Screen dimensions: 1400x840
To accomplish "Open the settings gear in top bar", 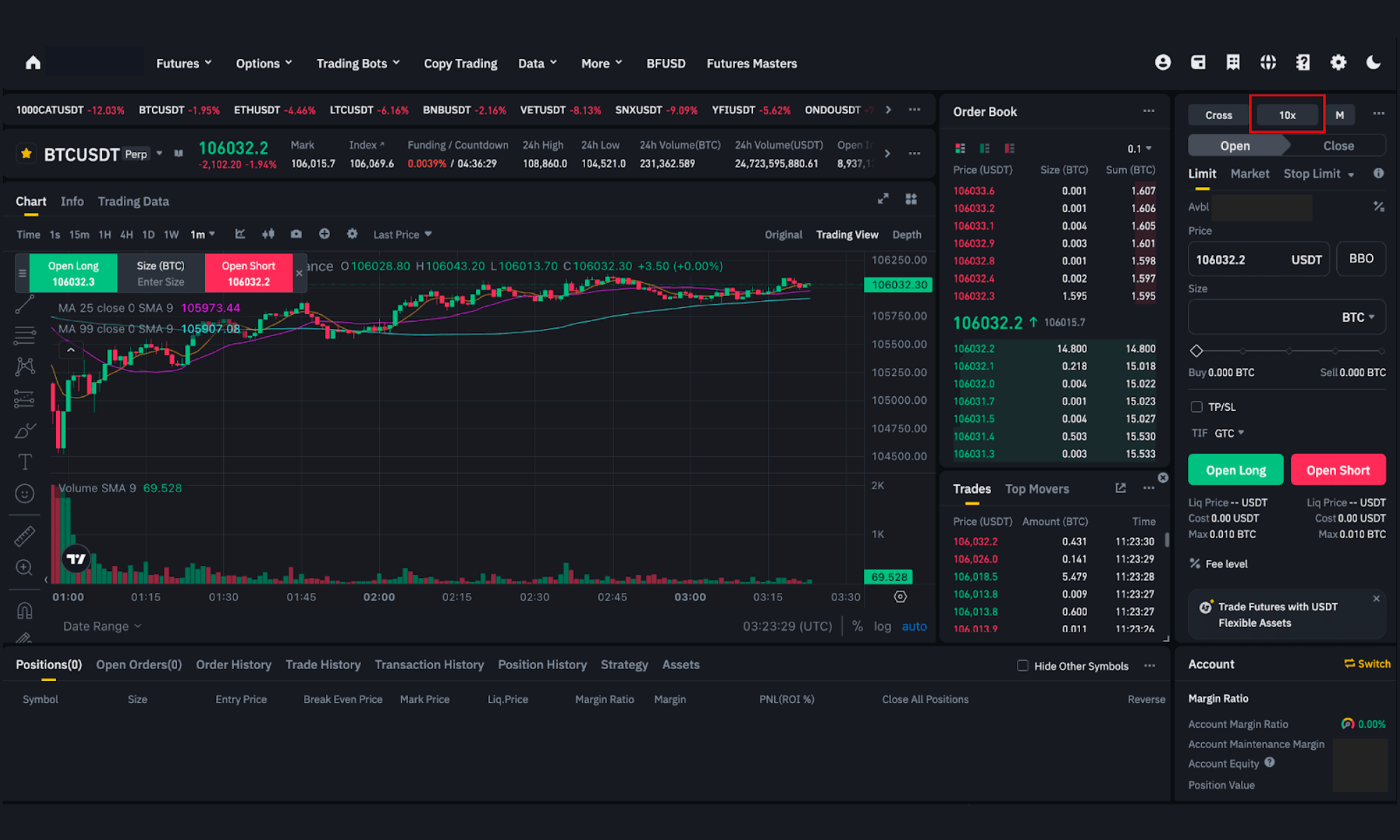I will pyautogui.click(x=1338, y=63).
